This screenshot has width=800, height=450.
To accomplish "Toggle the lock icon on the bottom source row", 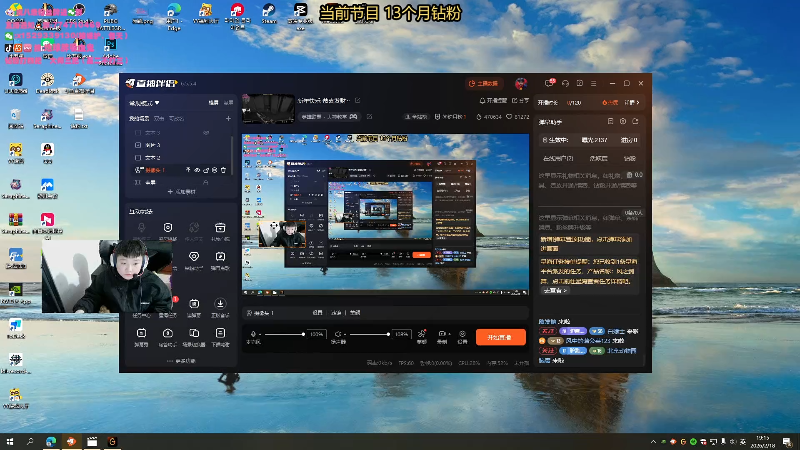I will (x=206, y=182).
